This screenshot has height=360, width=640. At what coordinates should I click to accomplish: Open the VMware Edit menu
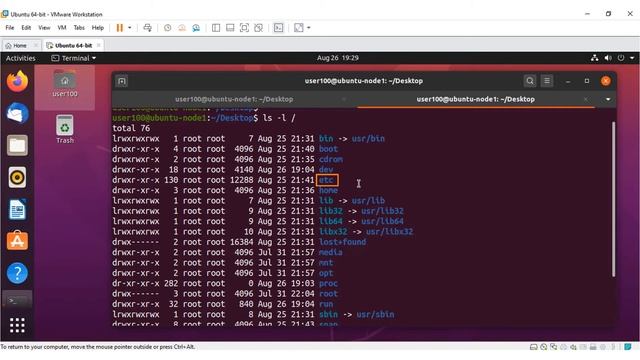click(x=26, y=28)
